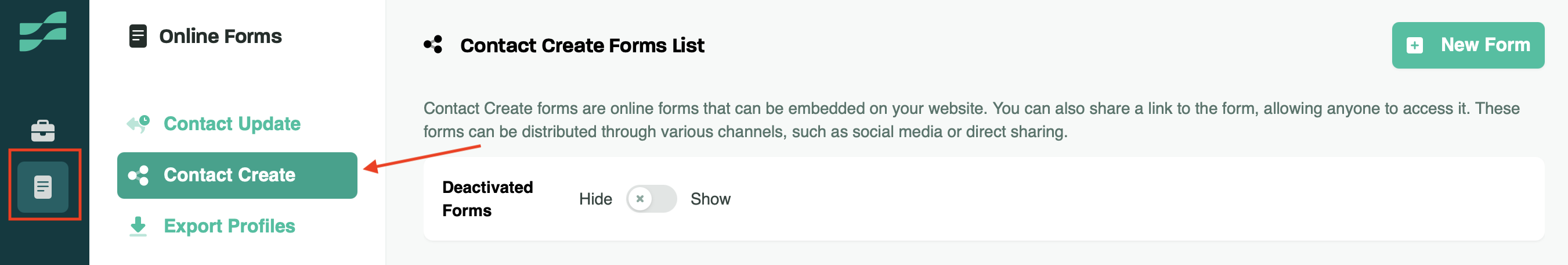Image resolution: width=1568 pixels, height=265 pixels.
Task: Open the Contact Update menu item
Action: [232, 124]
